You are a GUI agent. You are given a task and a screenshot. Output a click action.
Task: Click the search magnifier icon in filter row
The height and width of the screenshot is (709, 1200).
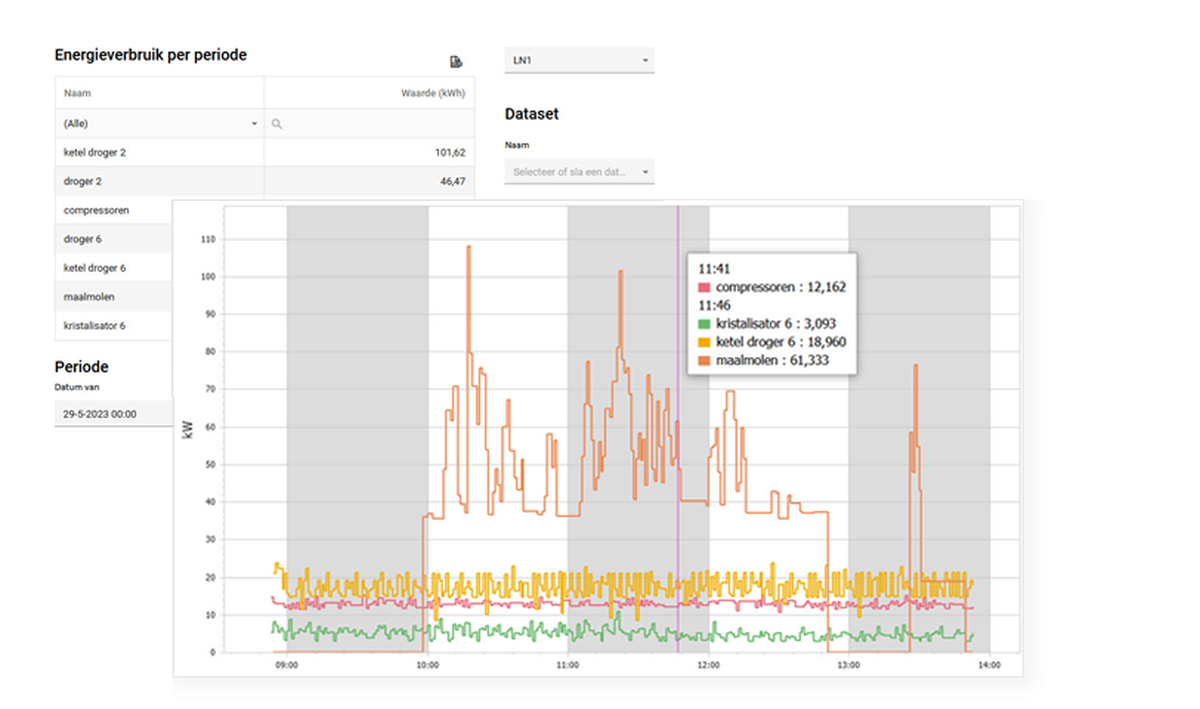pyautogui.click(x=277, y=124)
